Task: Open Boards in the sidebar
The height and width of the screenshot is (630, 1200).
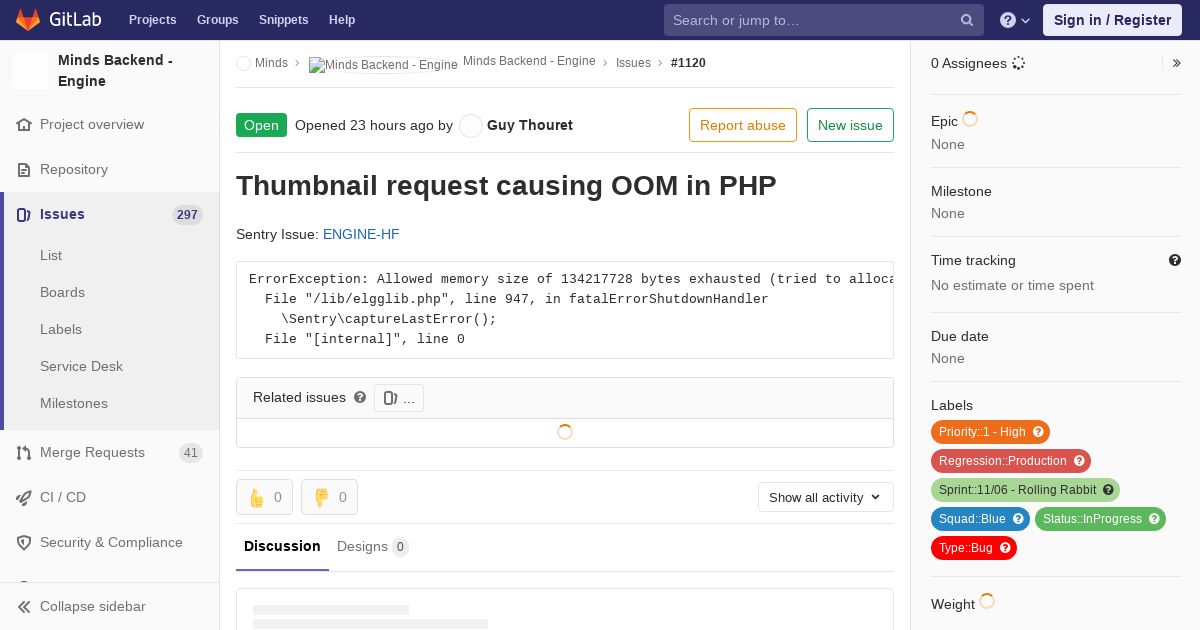Action: point(62,292)
